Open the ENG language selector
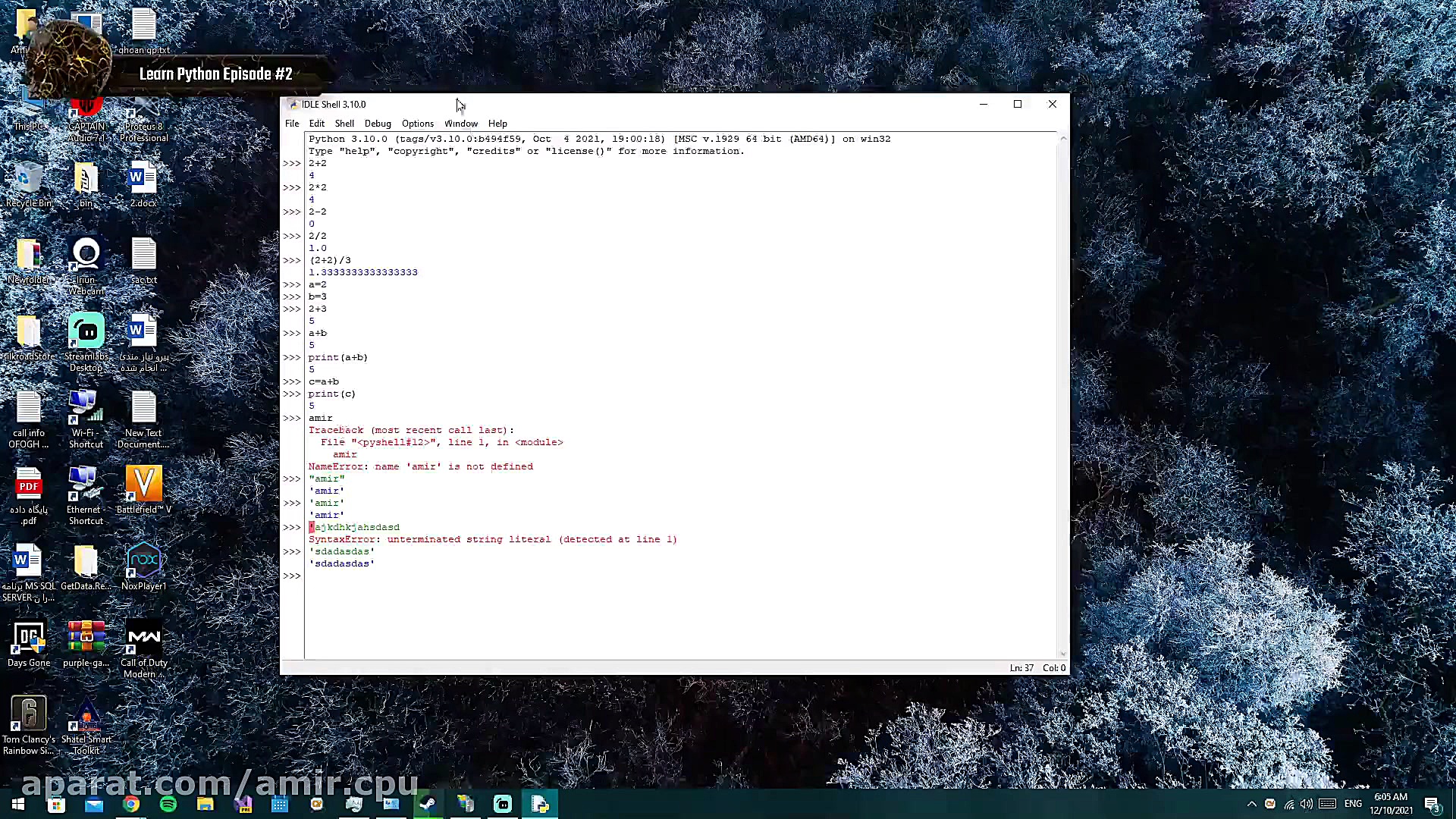Screen dimensions: 1456x819 pos(1353,804)
